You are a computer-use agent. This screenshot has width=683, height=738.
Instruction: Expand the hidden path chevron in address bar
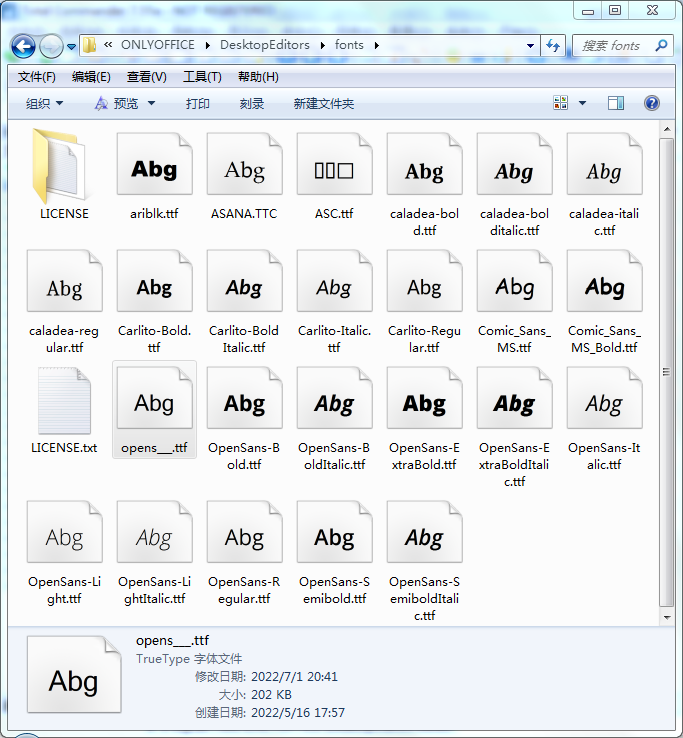pyautogui.click(x=108, y=45)
